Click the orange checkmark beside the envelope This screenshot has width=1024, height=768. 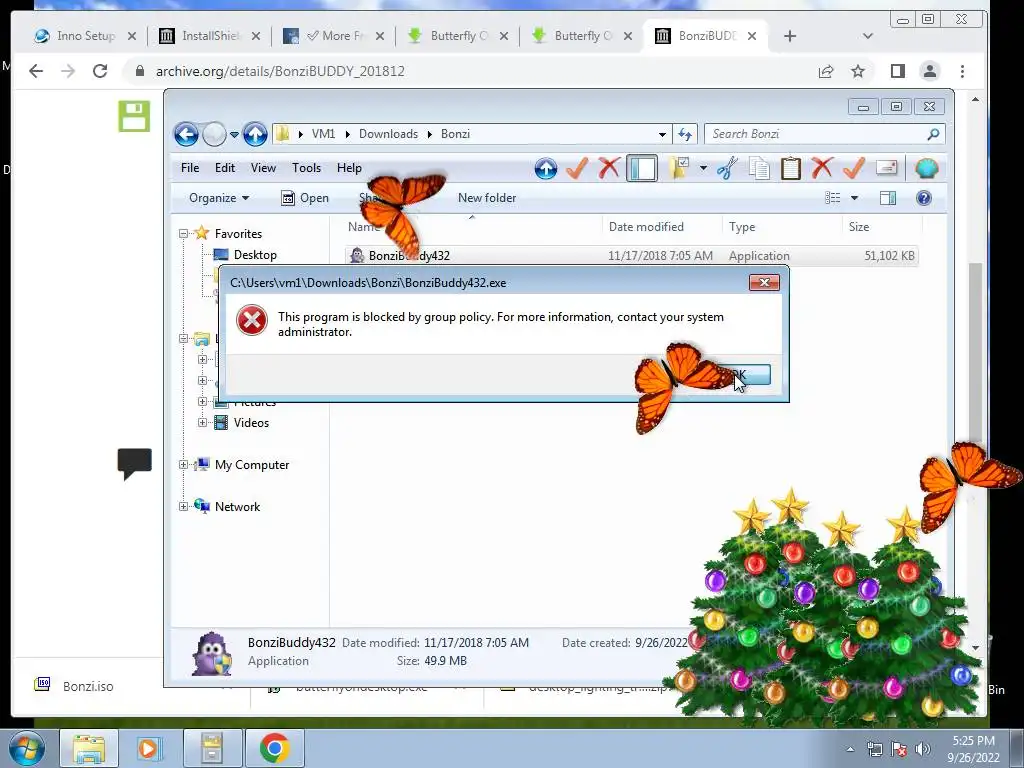[x=854, y=168]
